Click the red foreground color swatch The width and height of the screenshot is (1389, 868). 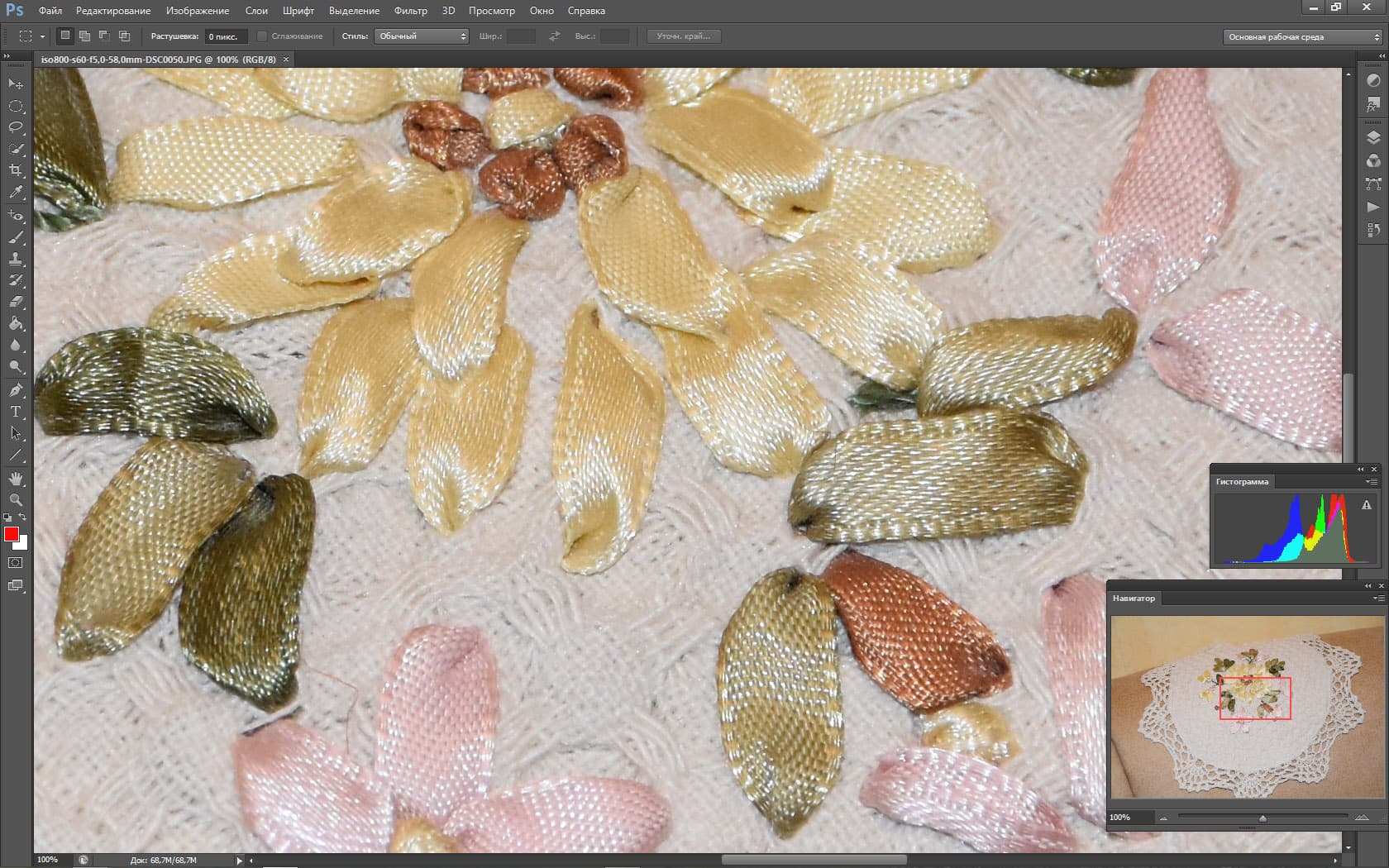point(11,535)
